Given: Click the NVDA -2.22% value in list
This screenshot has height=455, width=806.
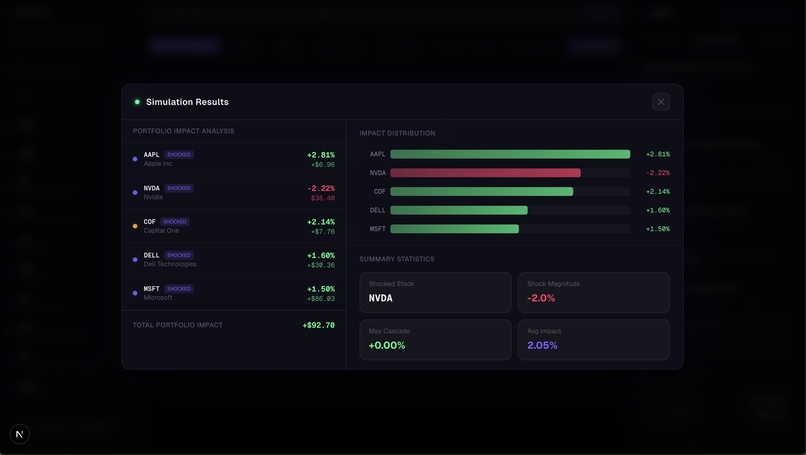Looking at the screenshot, I should point(321,188).
